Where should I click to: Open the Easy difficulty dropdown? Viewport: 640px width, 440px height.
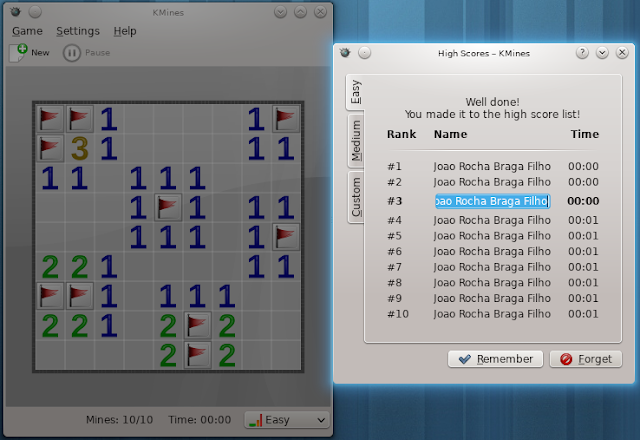click(x=287, y=420)
